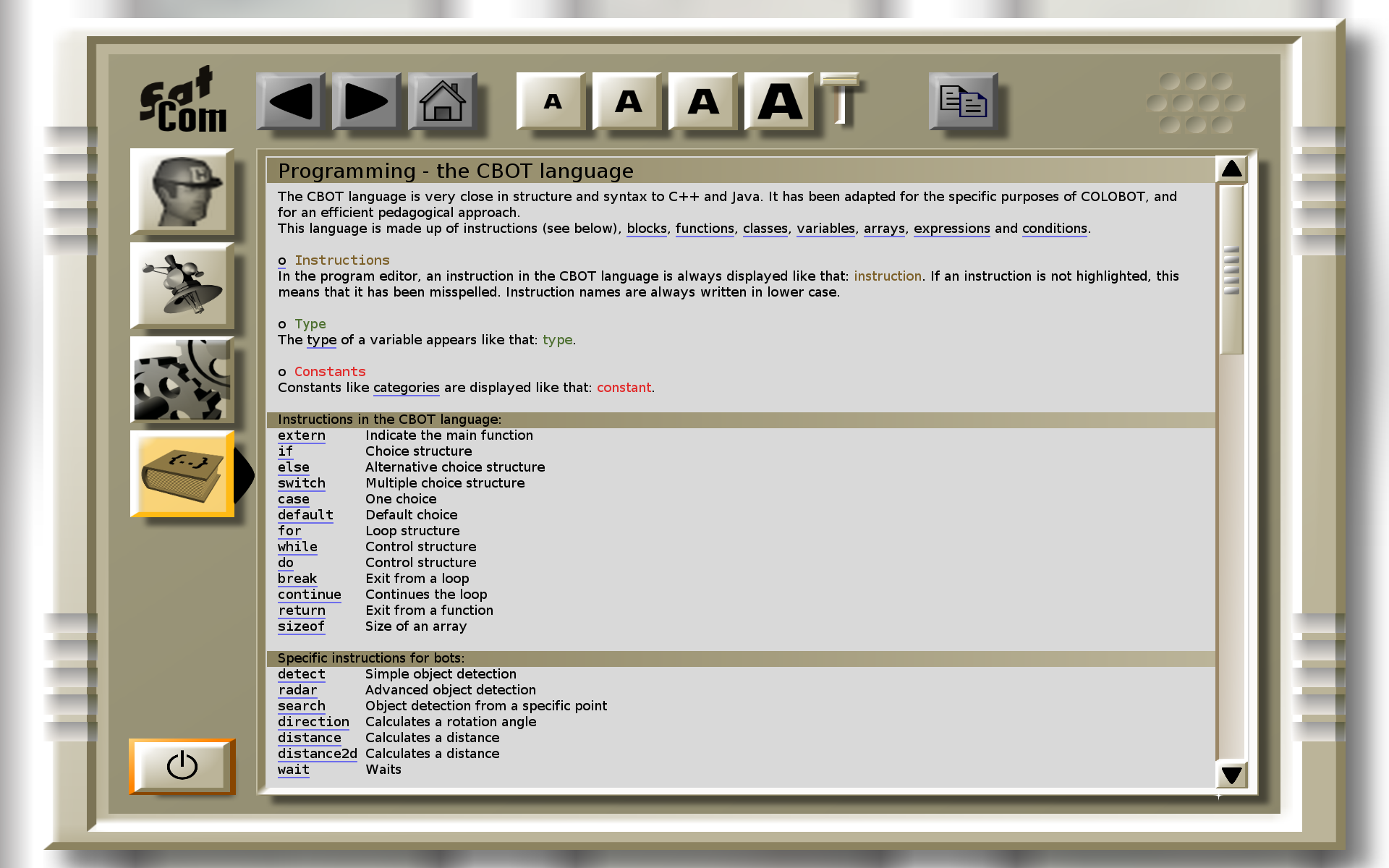Open the distance2d instruction link
This screenshot has width=1389, height=868.
pyautogui.click(x=317, y=754)
